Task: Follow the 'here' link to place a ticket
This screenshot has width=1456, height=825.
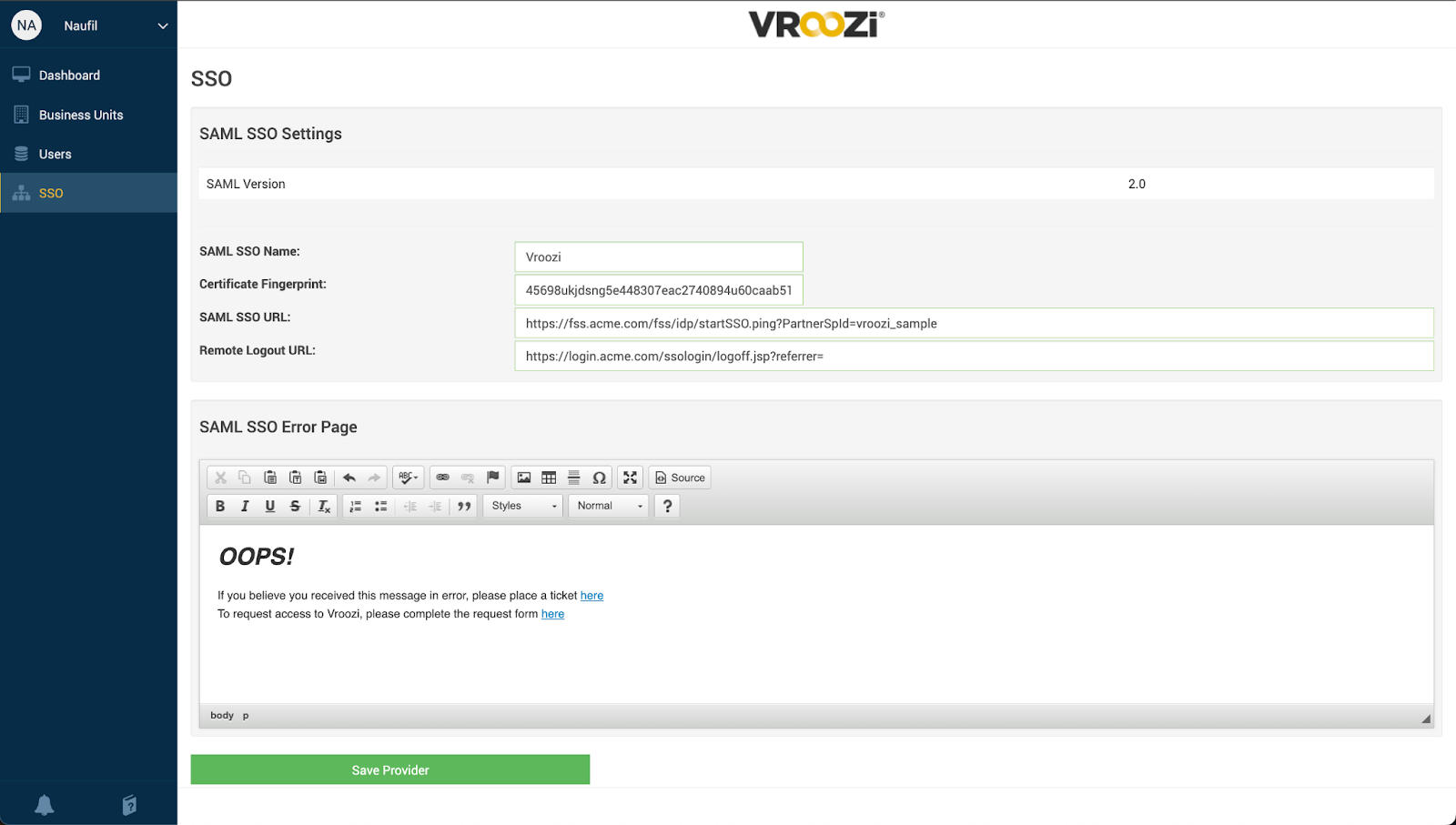Action: 592,596
